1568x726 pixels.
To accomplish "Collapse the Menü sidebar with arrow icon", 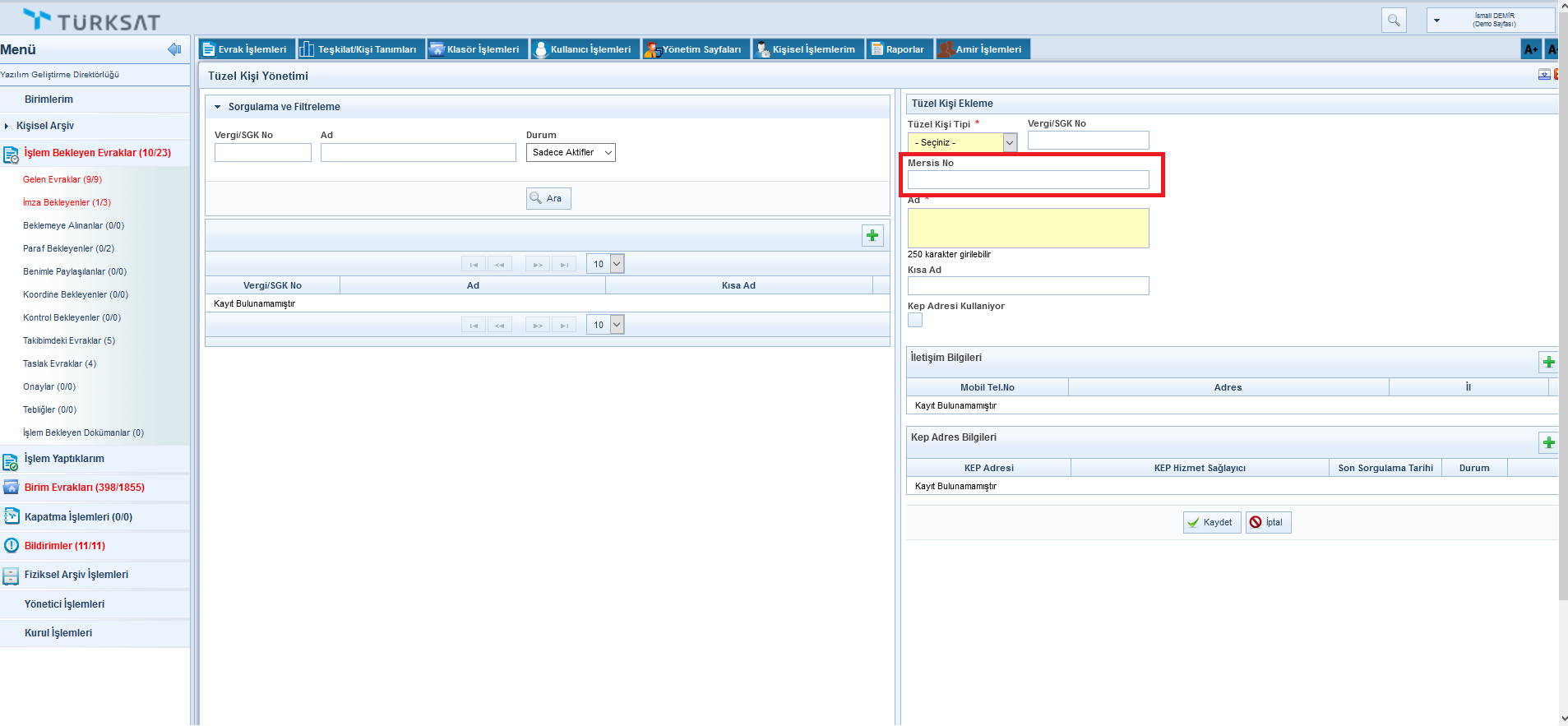I will point(174,49).
